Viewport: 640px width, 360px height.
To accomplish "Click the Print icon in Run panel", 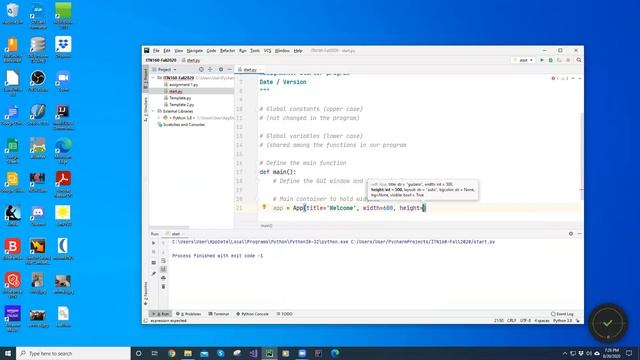I will 163,278.
